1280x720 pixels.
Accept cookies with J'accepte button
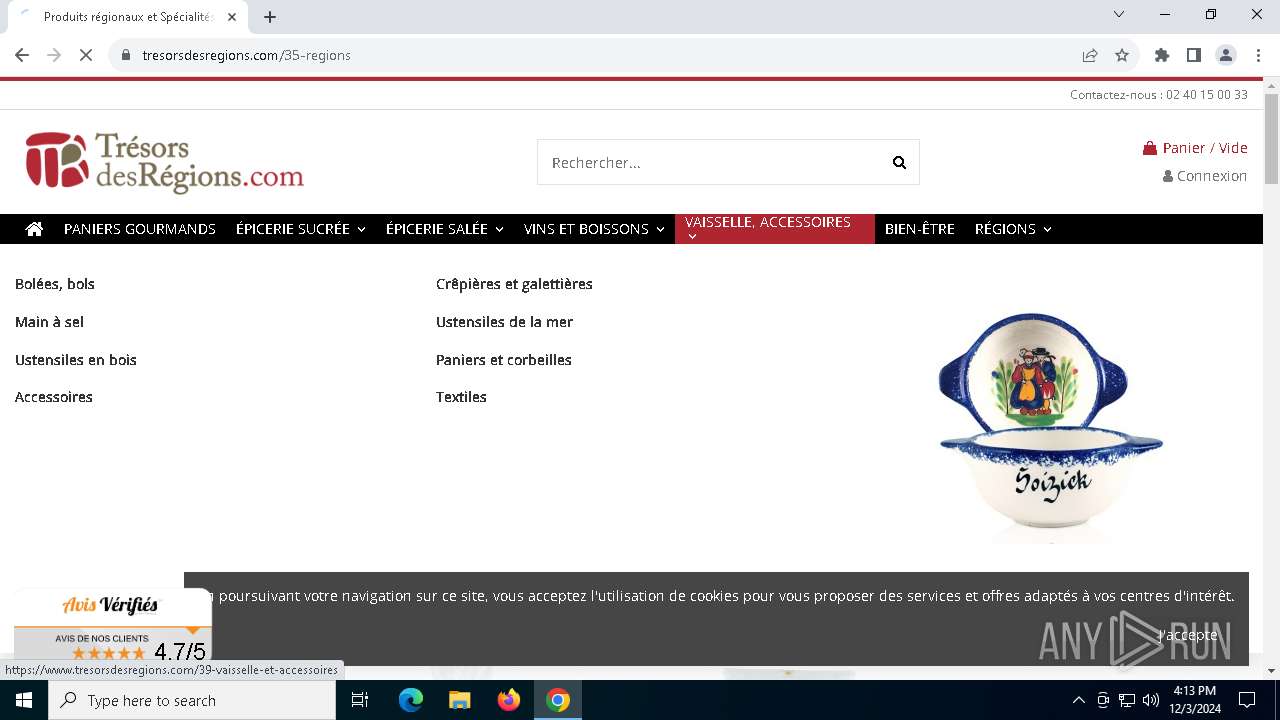(1189, 635)
